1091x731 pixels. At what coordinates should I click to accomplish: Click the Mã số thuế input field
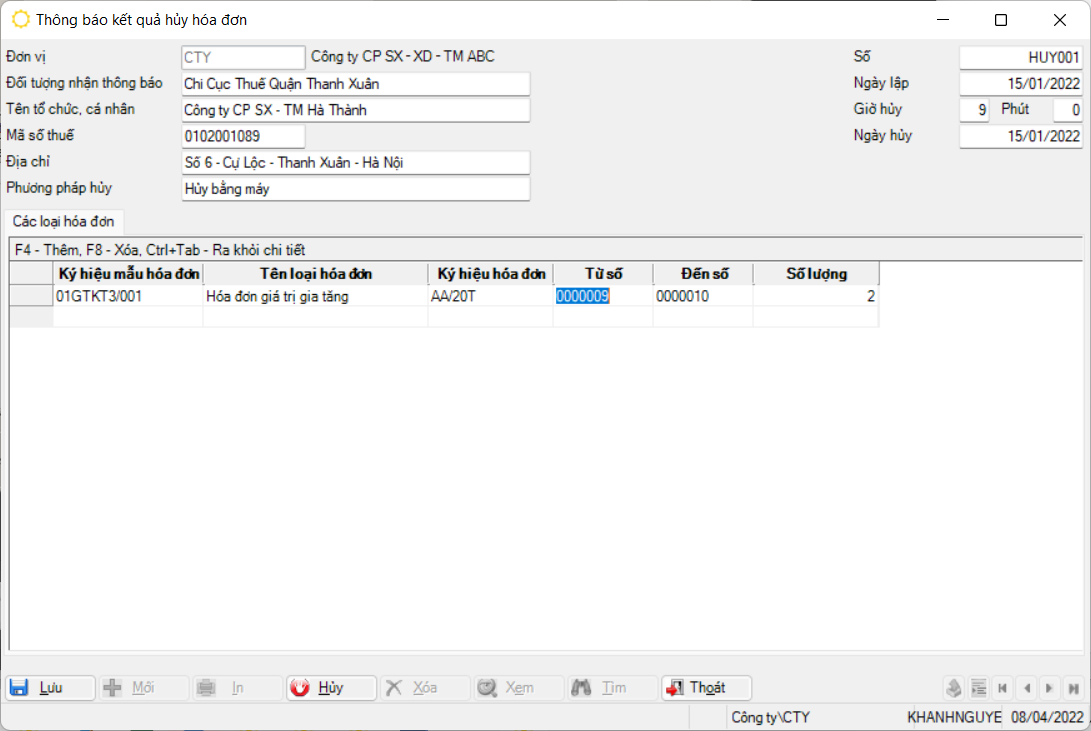pos(243,136)
